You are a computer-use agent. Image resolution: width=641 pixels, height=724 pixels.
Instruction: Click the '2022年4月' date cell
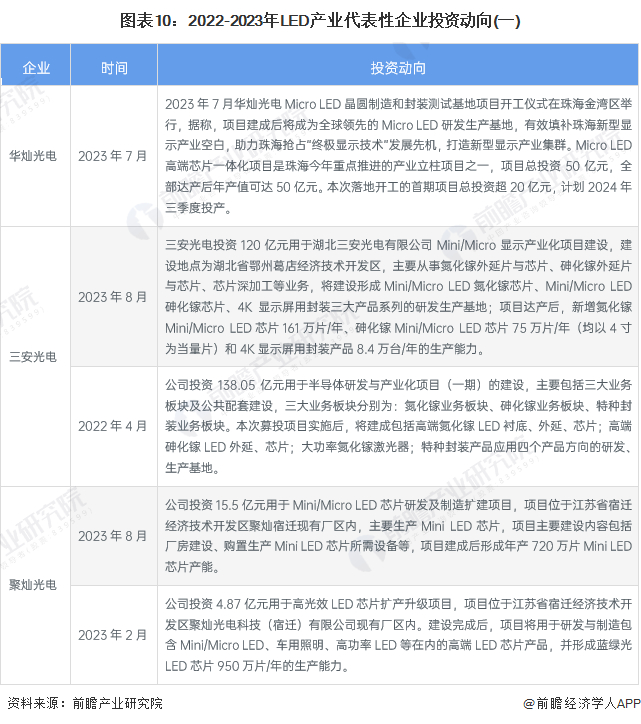click(112, 426)
